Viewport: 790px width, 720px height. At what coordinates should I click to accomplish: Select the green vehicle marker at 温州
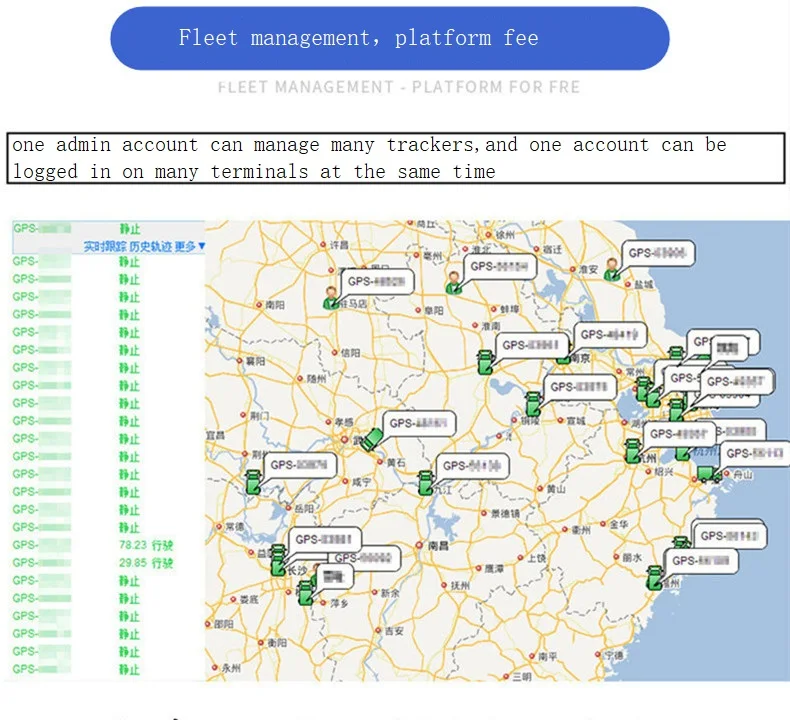(x=655, y=577)
